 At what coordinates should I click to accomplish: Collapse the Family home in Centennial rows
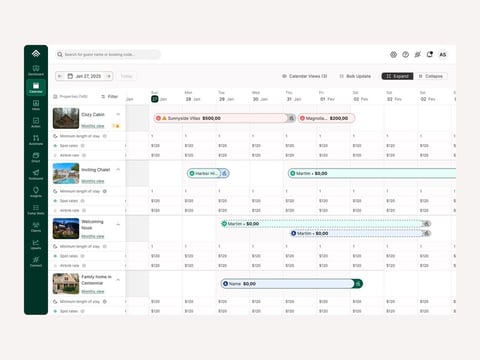coord(118,280)
